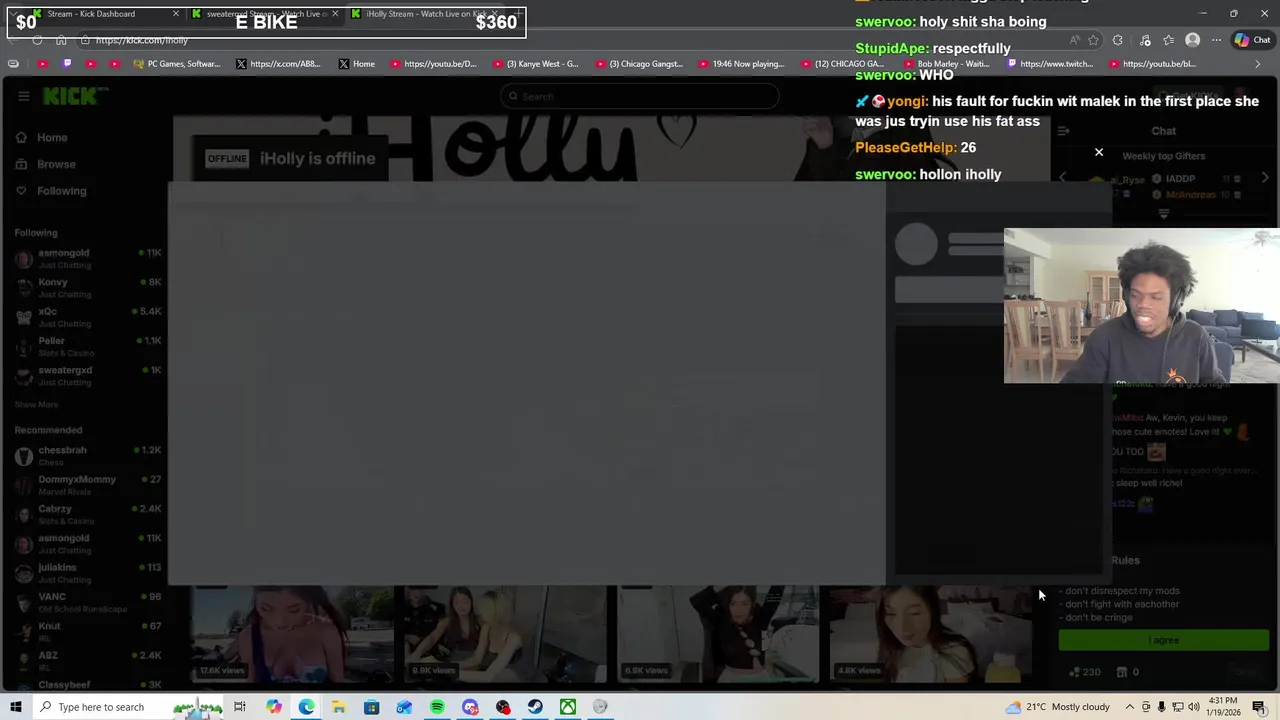
Task: Open Microsoft Store from taskbar
Action: (x=371, y=707)
